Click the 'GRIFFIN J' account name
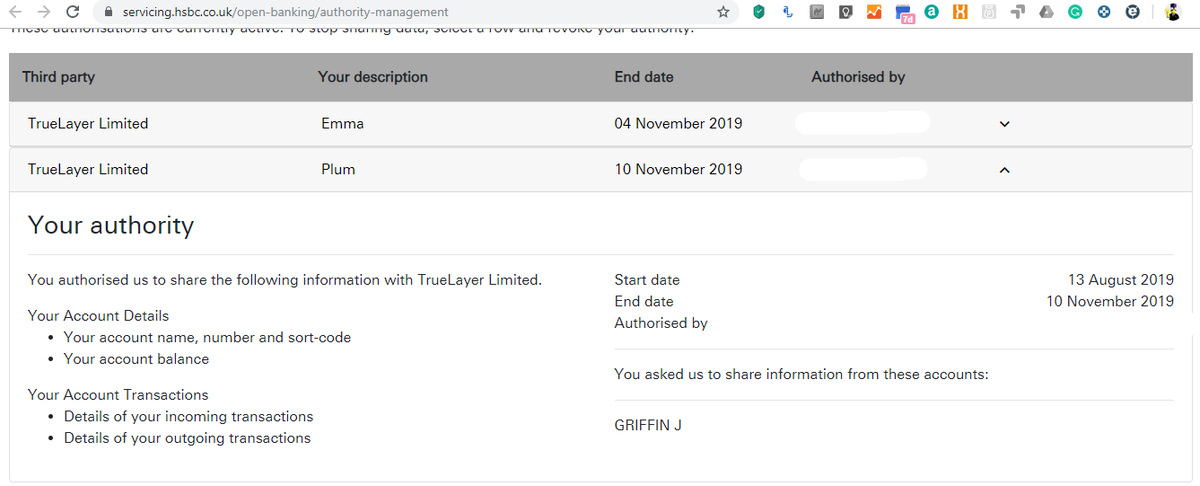 click(648, 425)
